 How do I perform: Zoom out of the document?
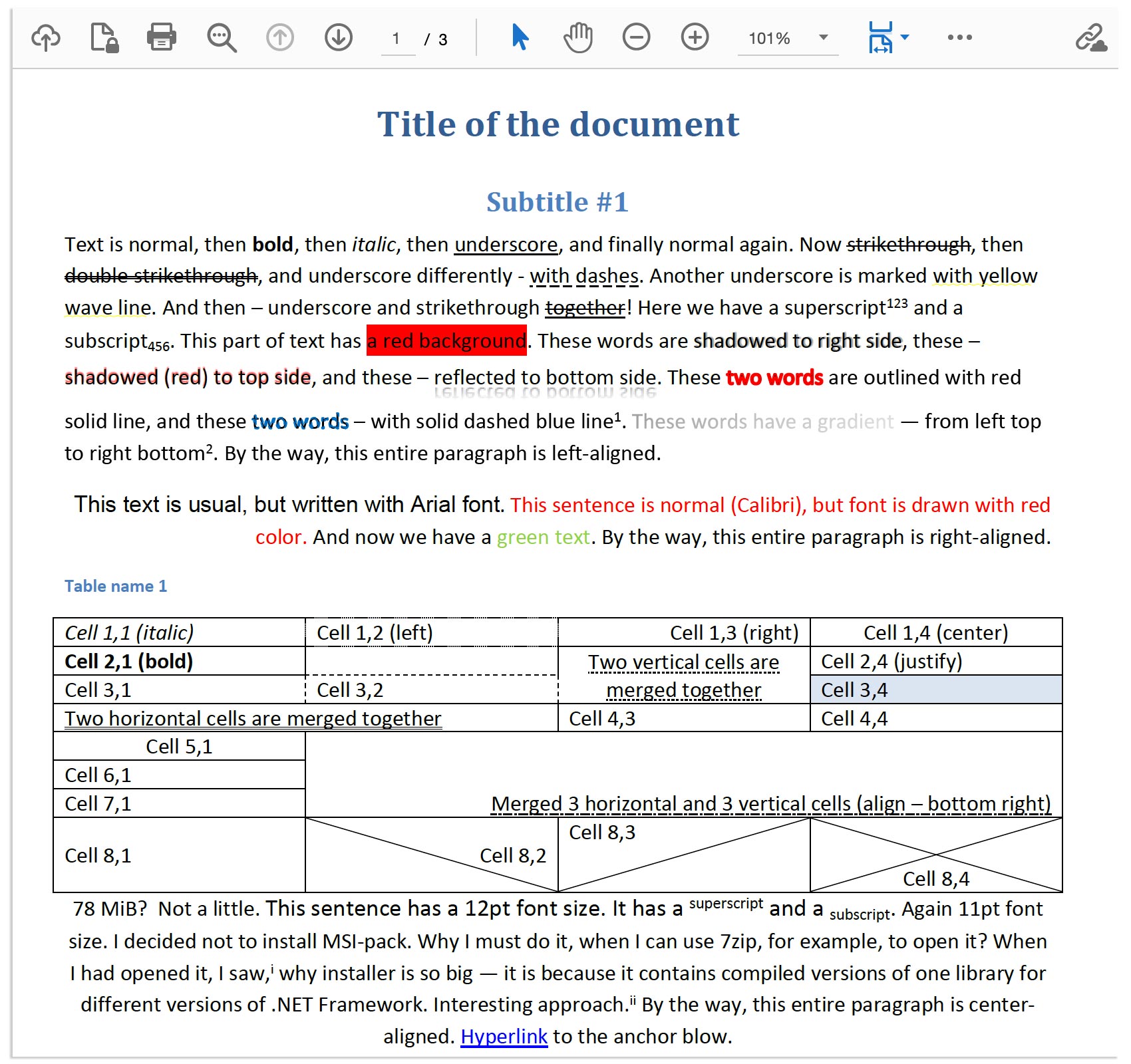pyautogui.click(x=637, y=38)
